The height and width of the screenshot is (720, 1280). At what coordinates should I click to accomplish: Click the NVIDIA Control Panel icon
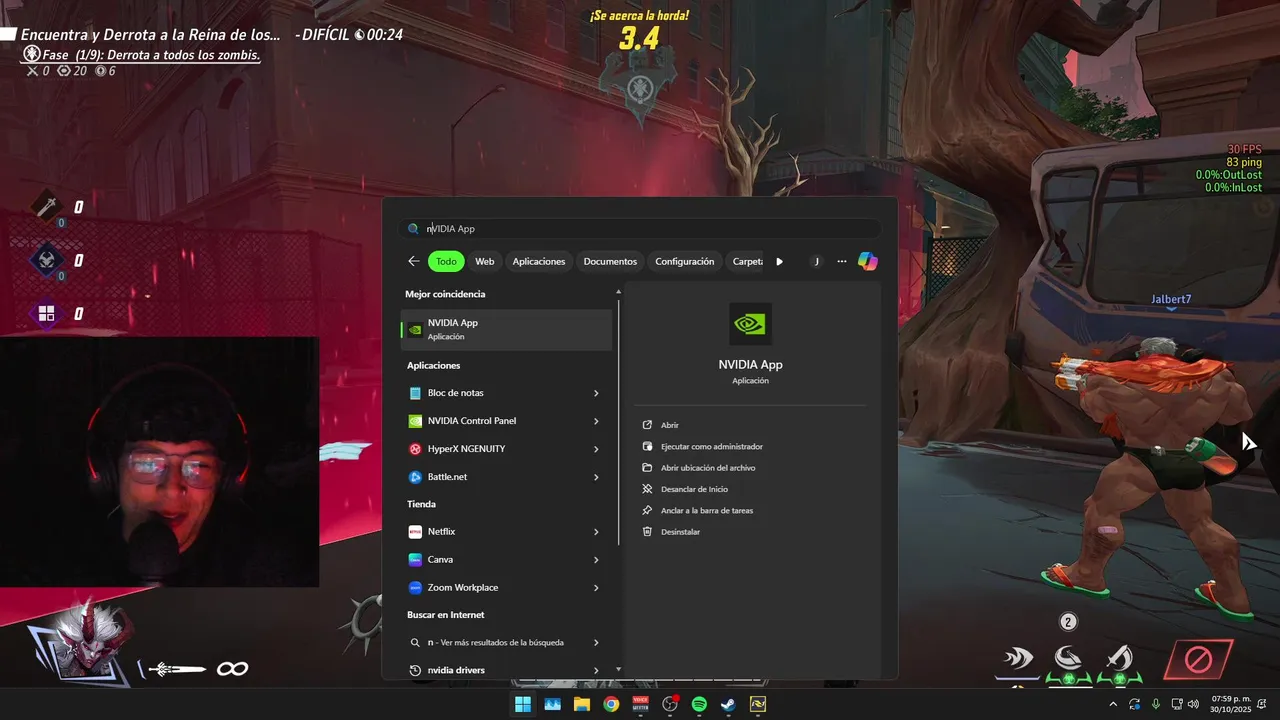416,421
